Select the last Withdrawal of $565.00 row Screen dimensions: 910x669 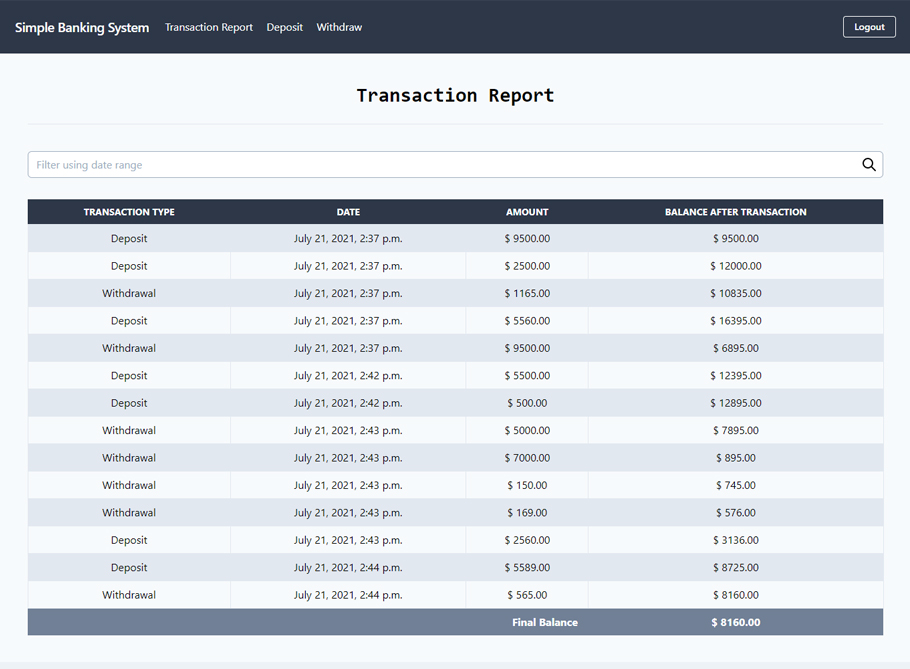455,594
